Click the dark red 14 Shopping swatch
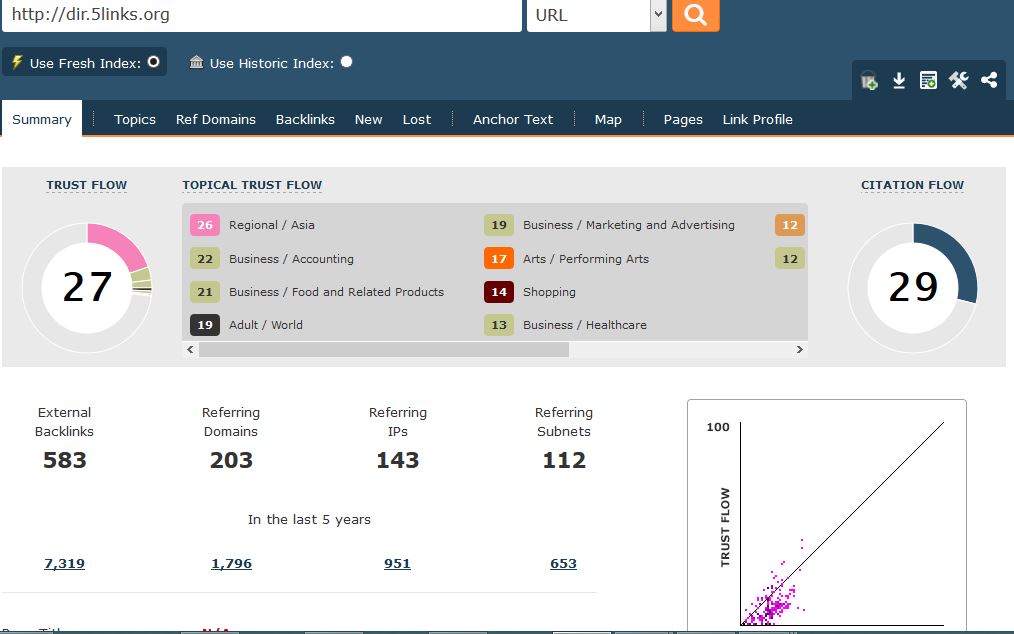This screenshot has height=634, width=1014. click(499, 292)
